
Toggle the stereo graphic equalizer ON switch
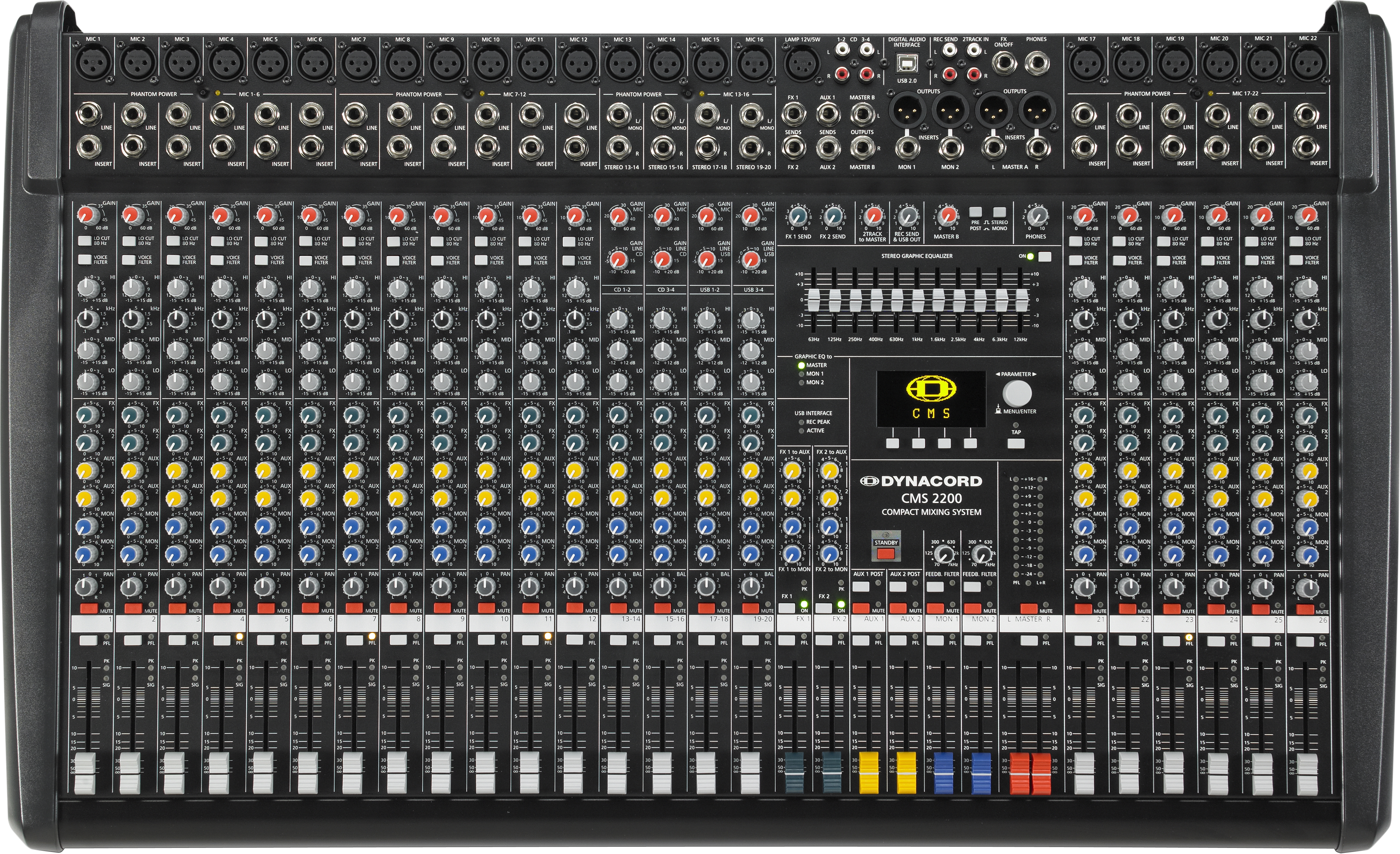coord(1044,256)
